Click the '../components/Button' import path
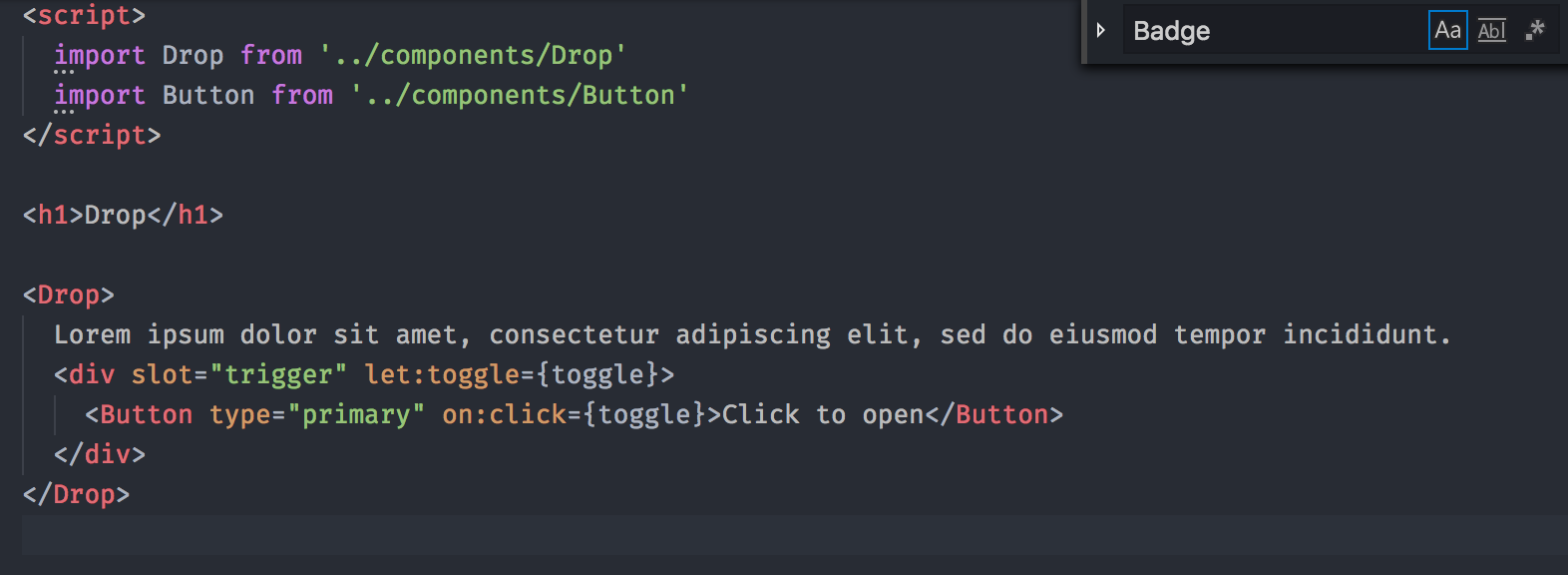Screen dimensions: 1568x575 tap(519, 94)
